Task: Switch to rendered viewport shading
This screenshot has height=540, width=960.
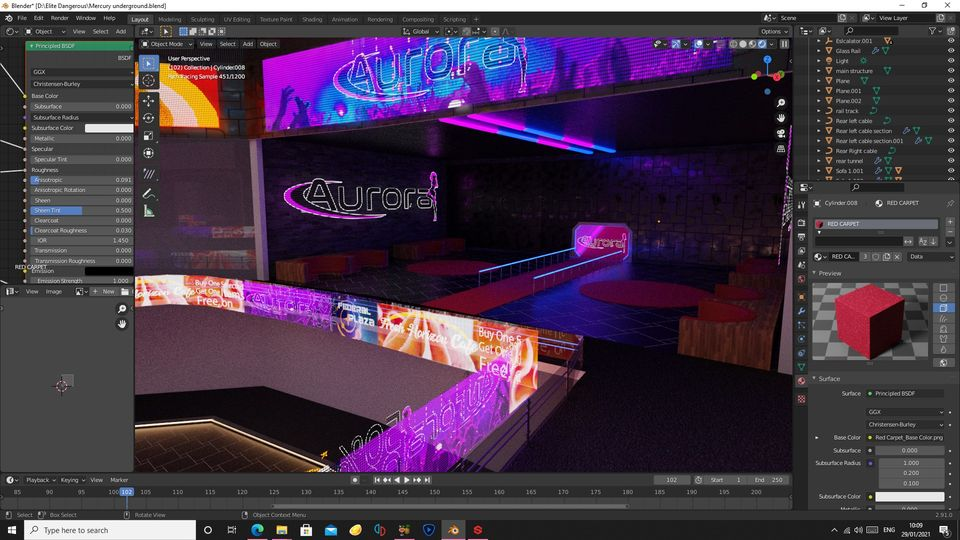Action: [762, 44]
